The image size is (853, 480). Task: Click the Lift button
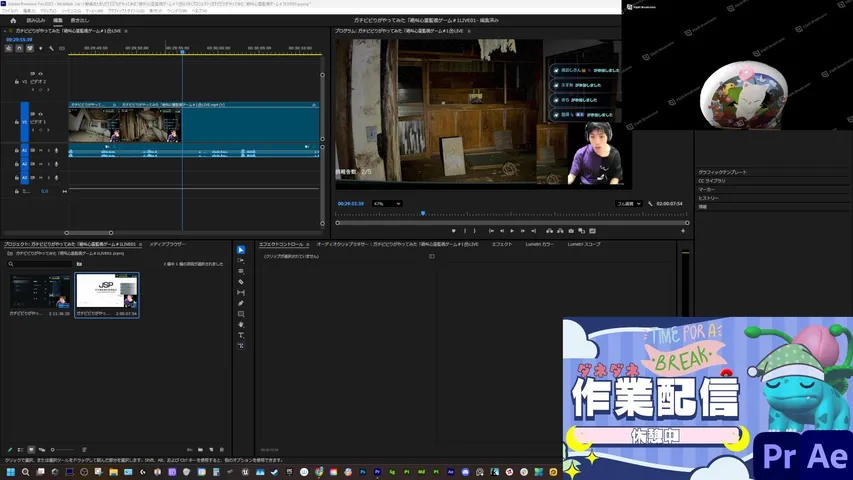[549, 231]
